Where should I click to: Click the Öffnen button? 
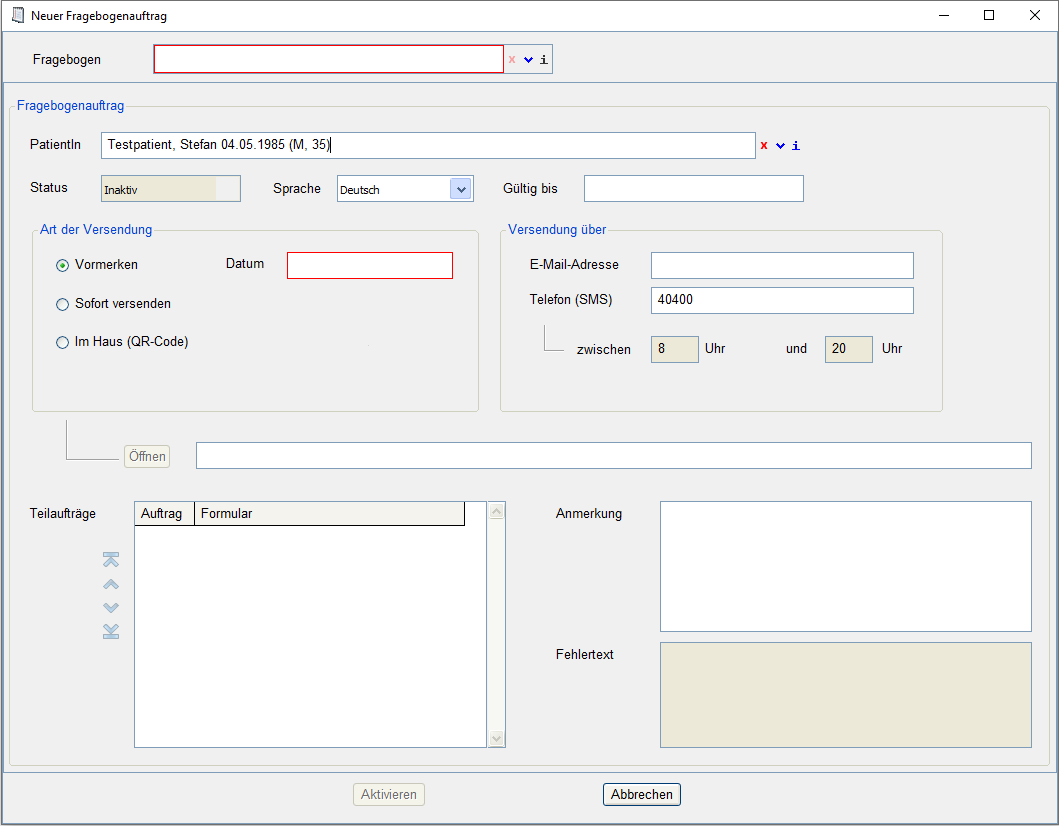tap(147, 456)
